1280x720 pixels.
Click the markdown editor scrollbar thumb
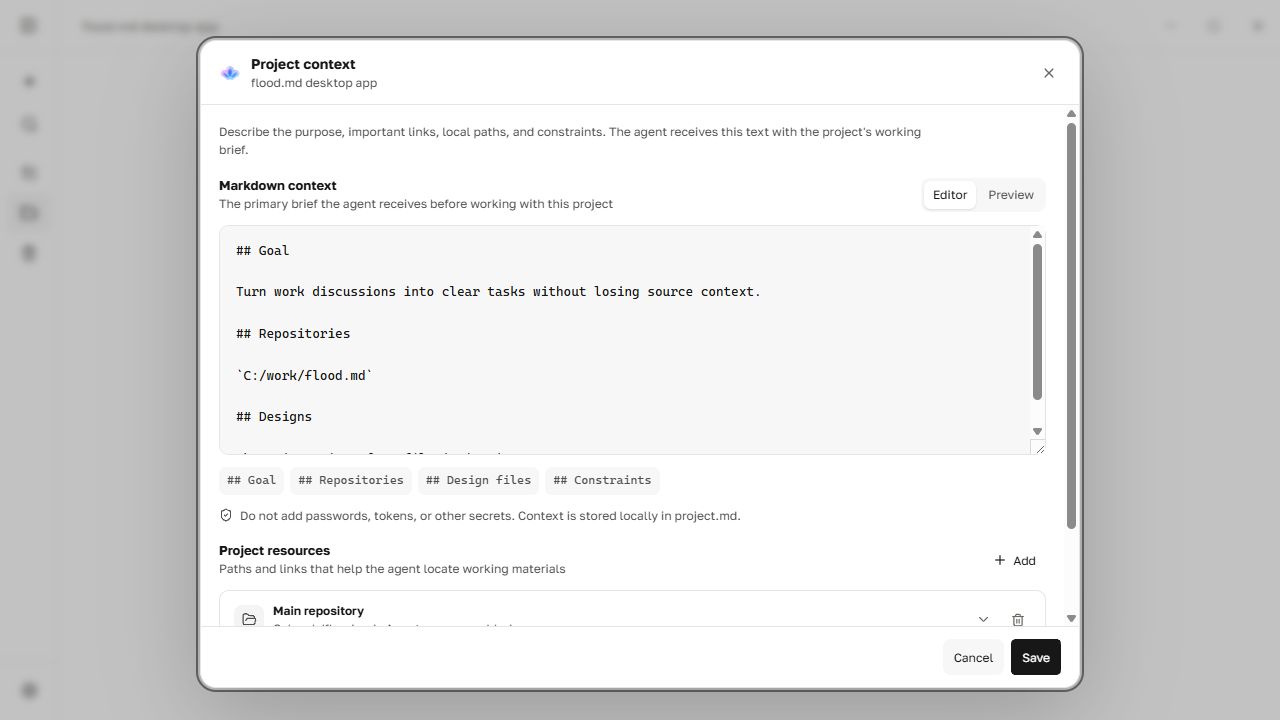tap(1037, 322)
